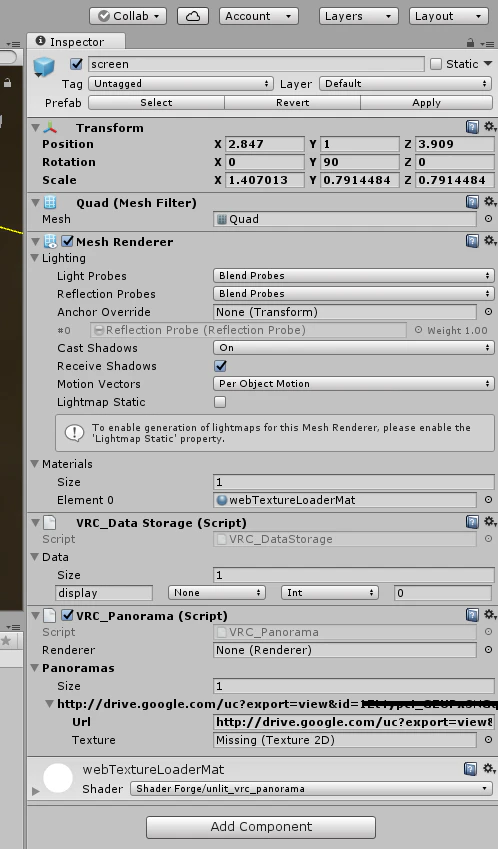The width and height of the screenshot is (498, 849).
Task: Click the 'display' data name field
Action: (103, 593)
